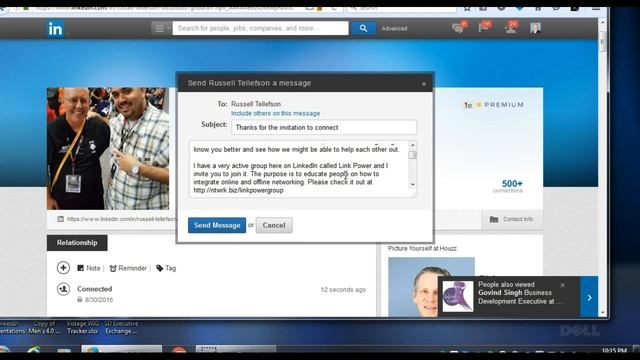Click the blue search magnifier button
640x360 pixels.
coord(363,28)
